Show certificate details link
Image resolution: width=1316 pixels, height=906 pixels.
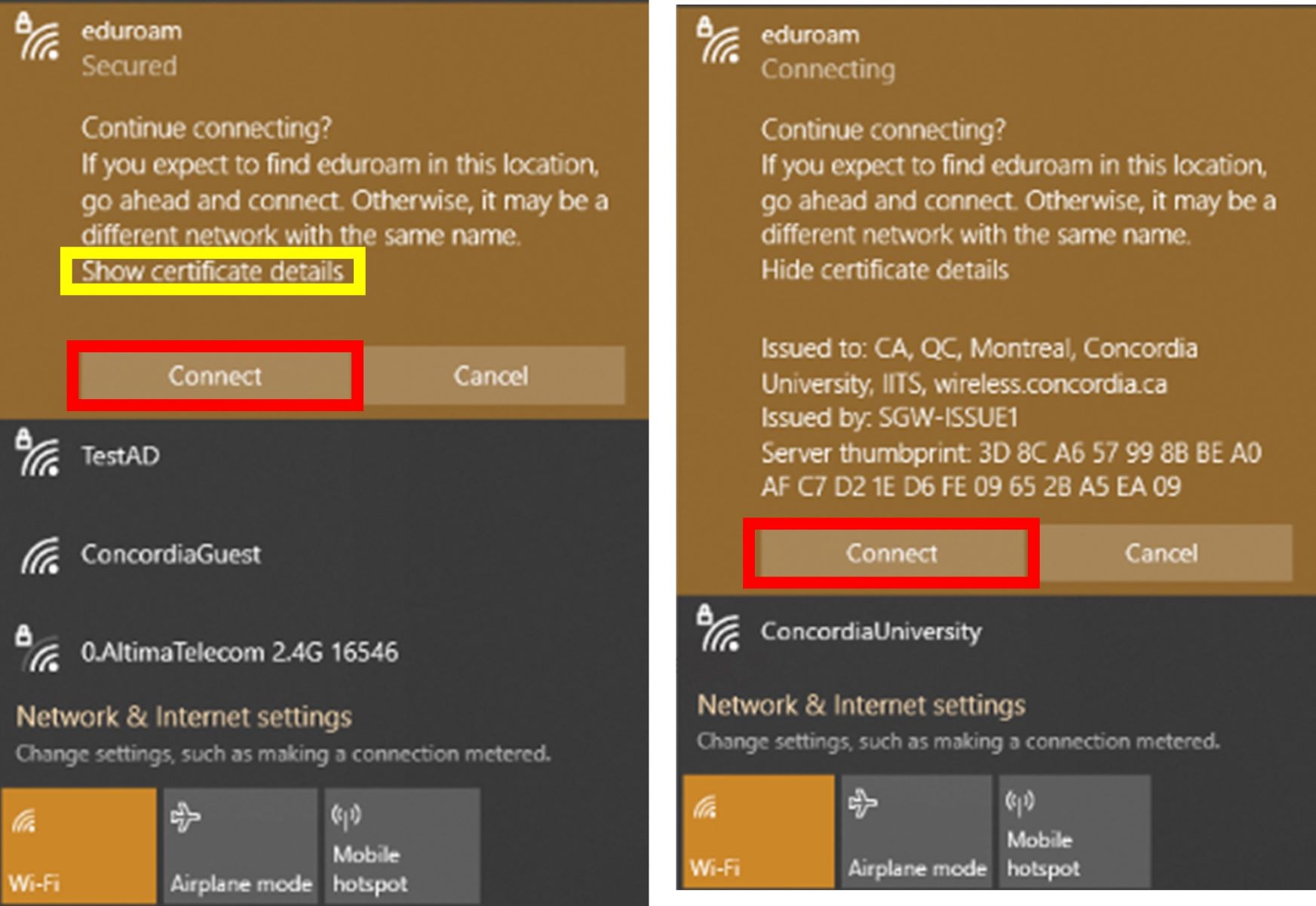[x=213, y=271]
